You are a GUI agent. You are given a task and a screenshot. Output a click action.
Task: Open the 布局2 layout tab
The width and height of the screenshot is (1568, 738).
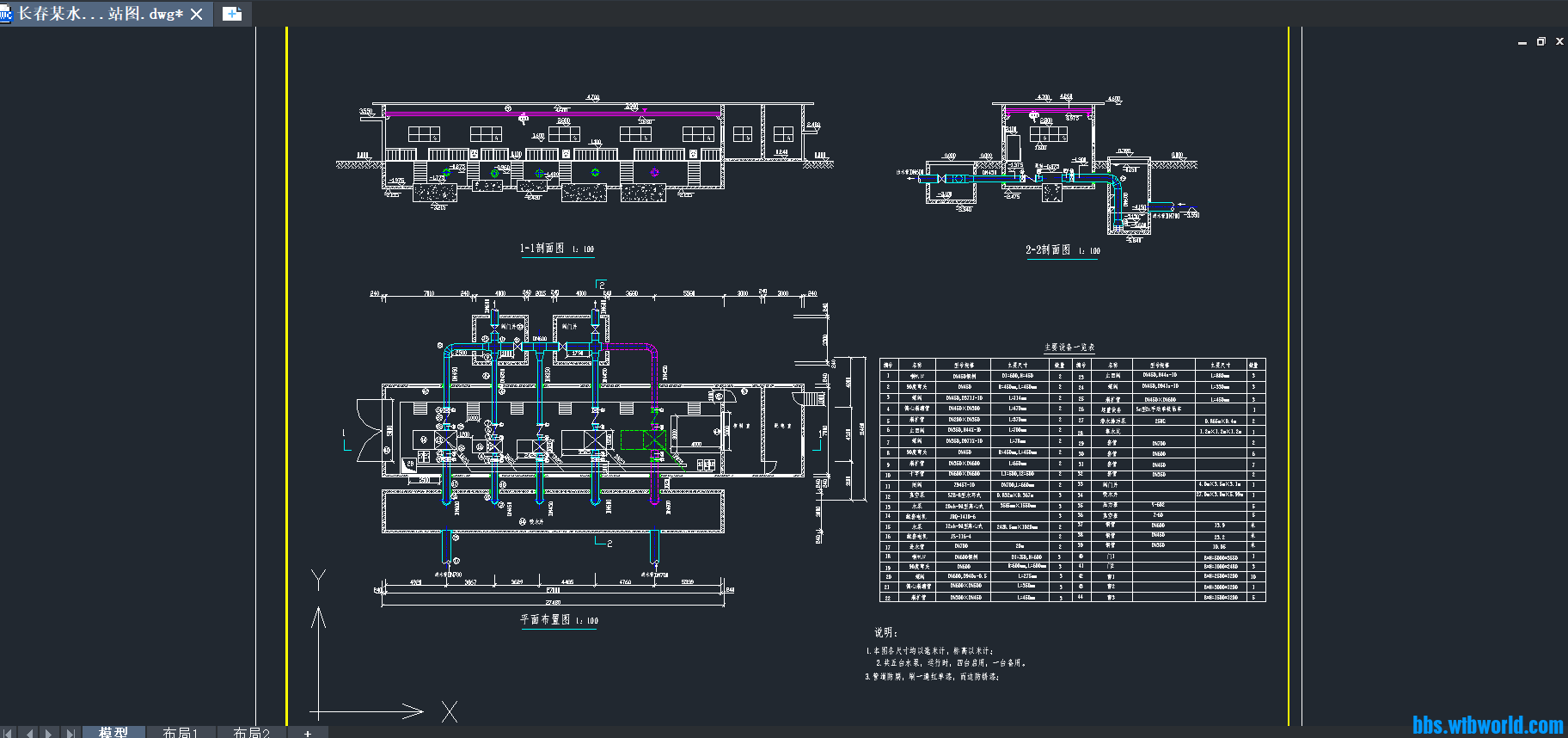251,732
